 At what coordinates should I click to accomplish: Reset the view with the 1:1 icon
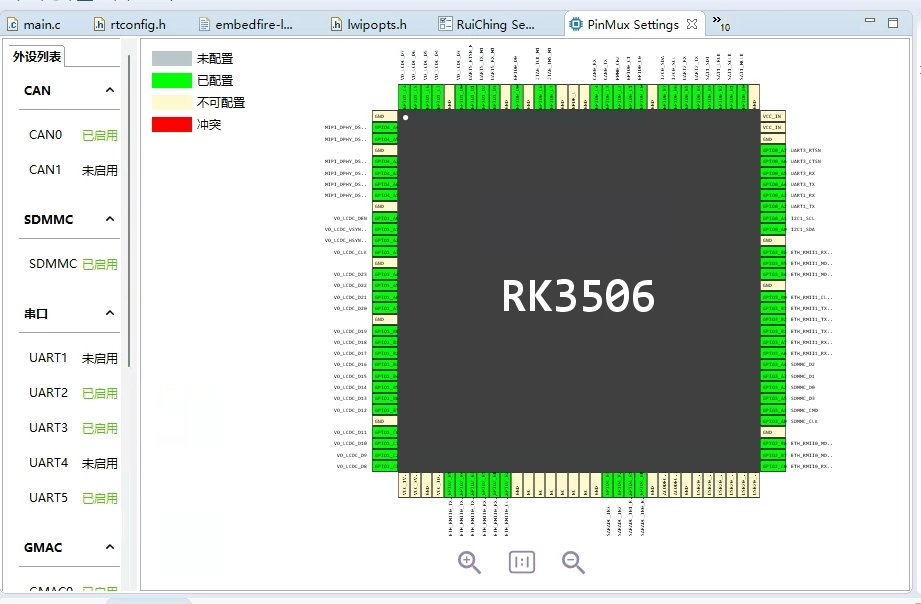tap(522, 562)
